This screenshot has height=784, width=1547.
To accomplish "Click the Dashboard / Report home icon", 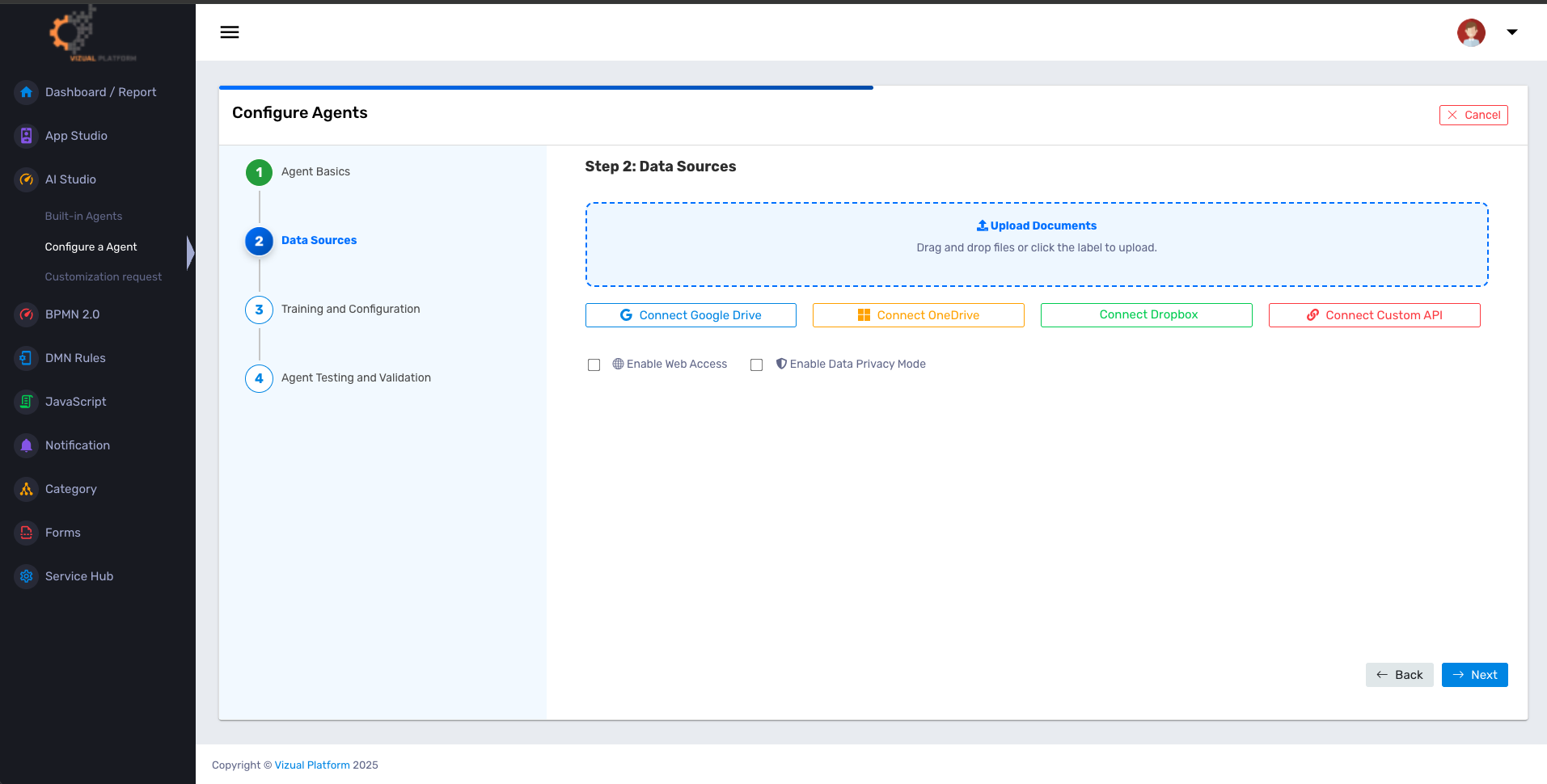I will [27, 92].
